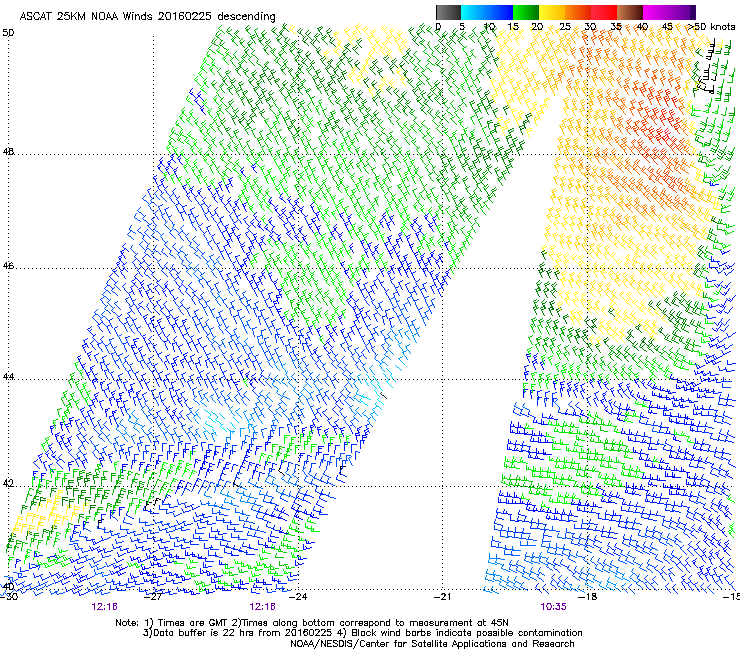Click the longitude label '-18'

[x=588, y=597]
